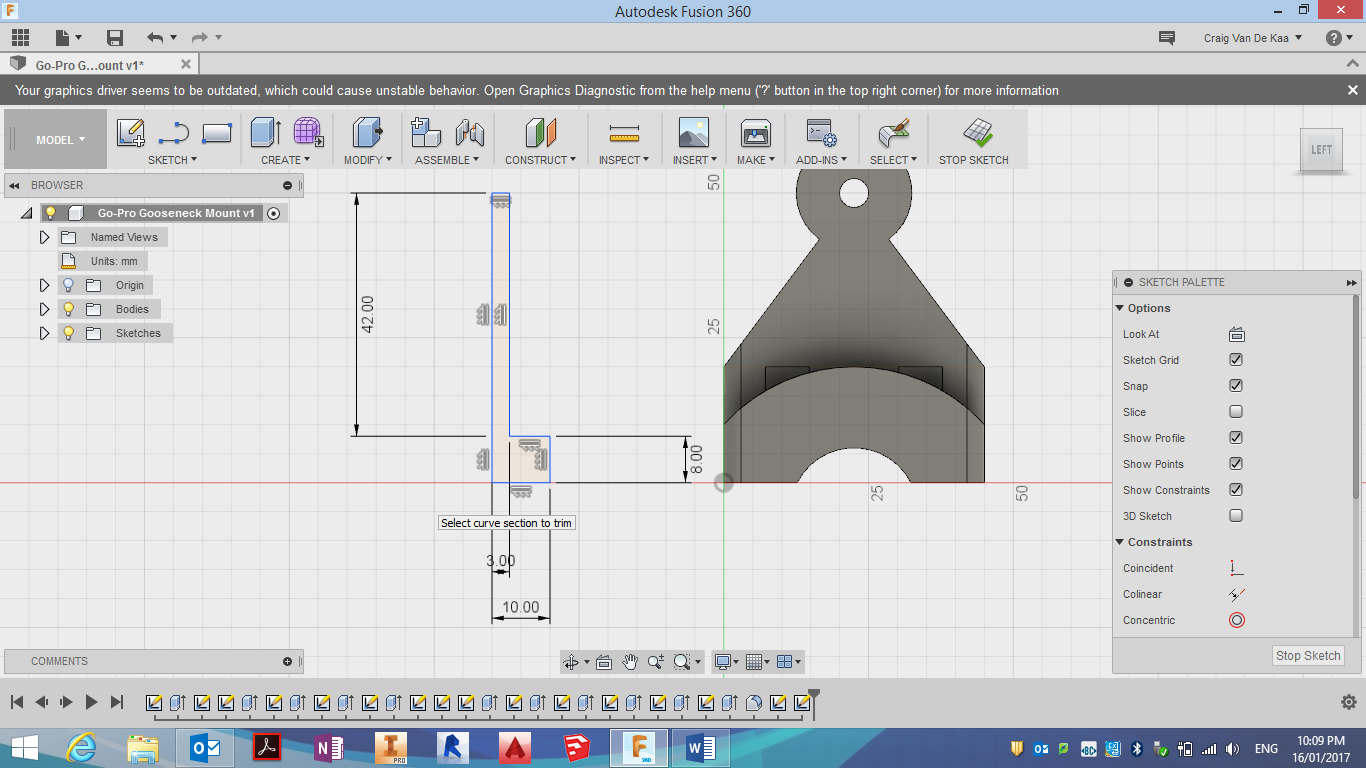This screenshot has width=1366, height=768.
Task: Open the MODIFY menu
Action: [x=367, y=160]
